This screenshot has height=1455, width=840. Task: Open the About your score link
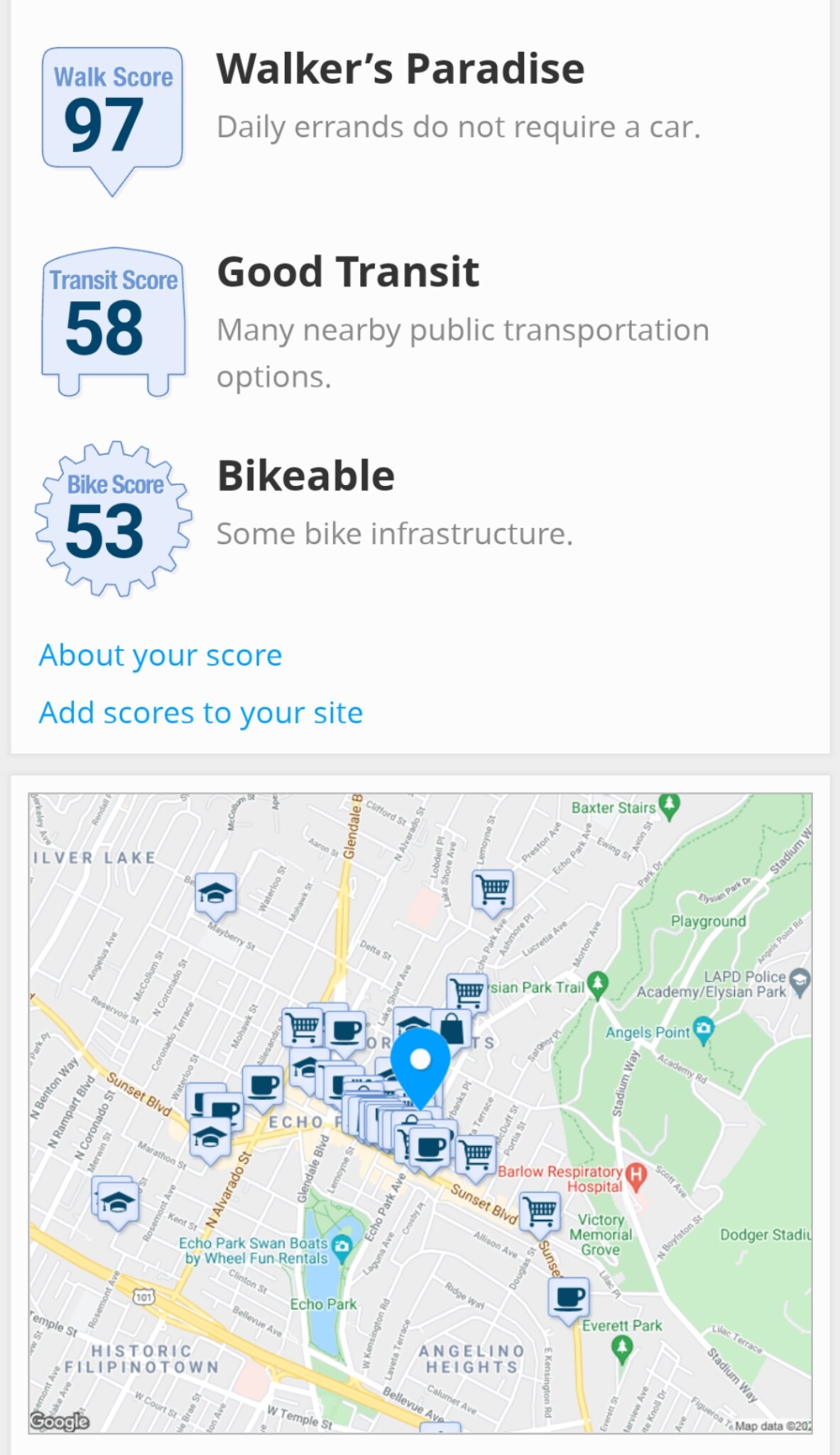(160, 655)
